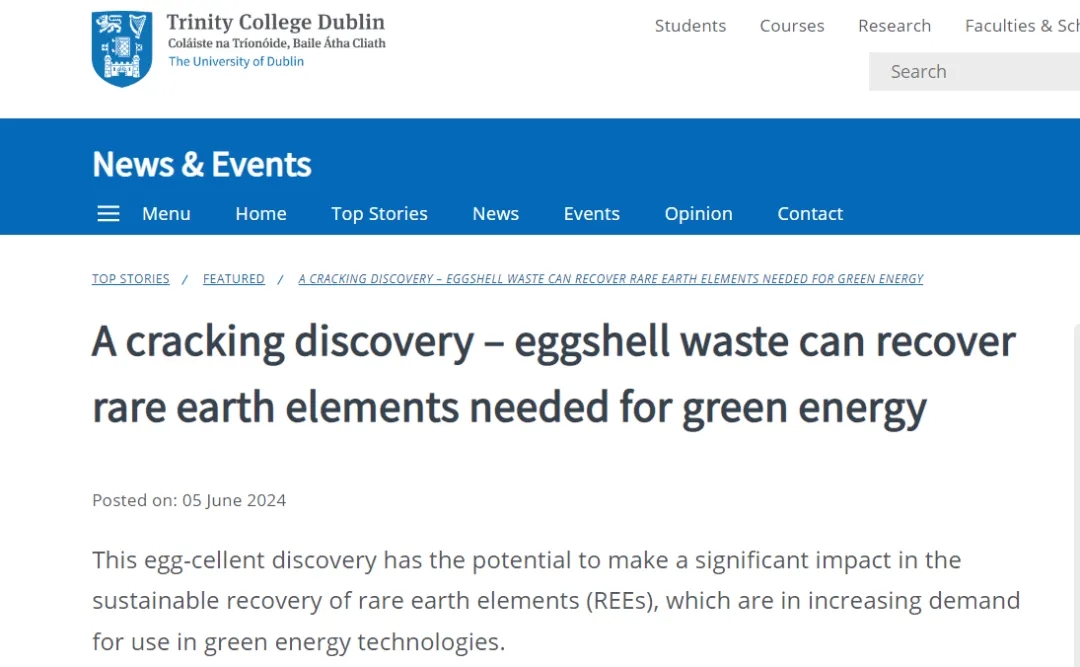
Task: Open the Menu label beside the hamburger icon
Action: coord(166,214)
